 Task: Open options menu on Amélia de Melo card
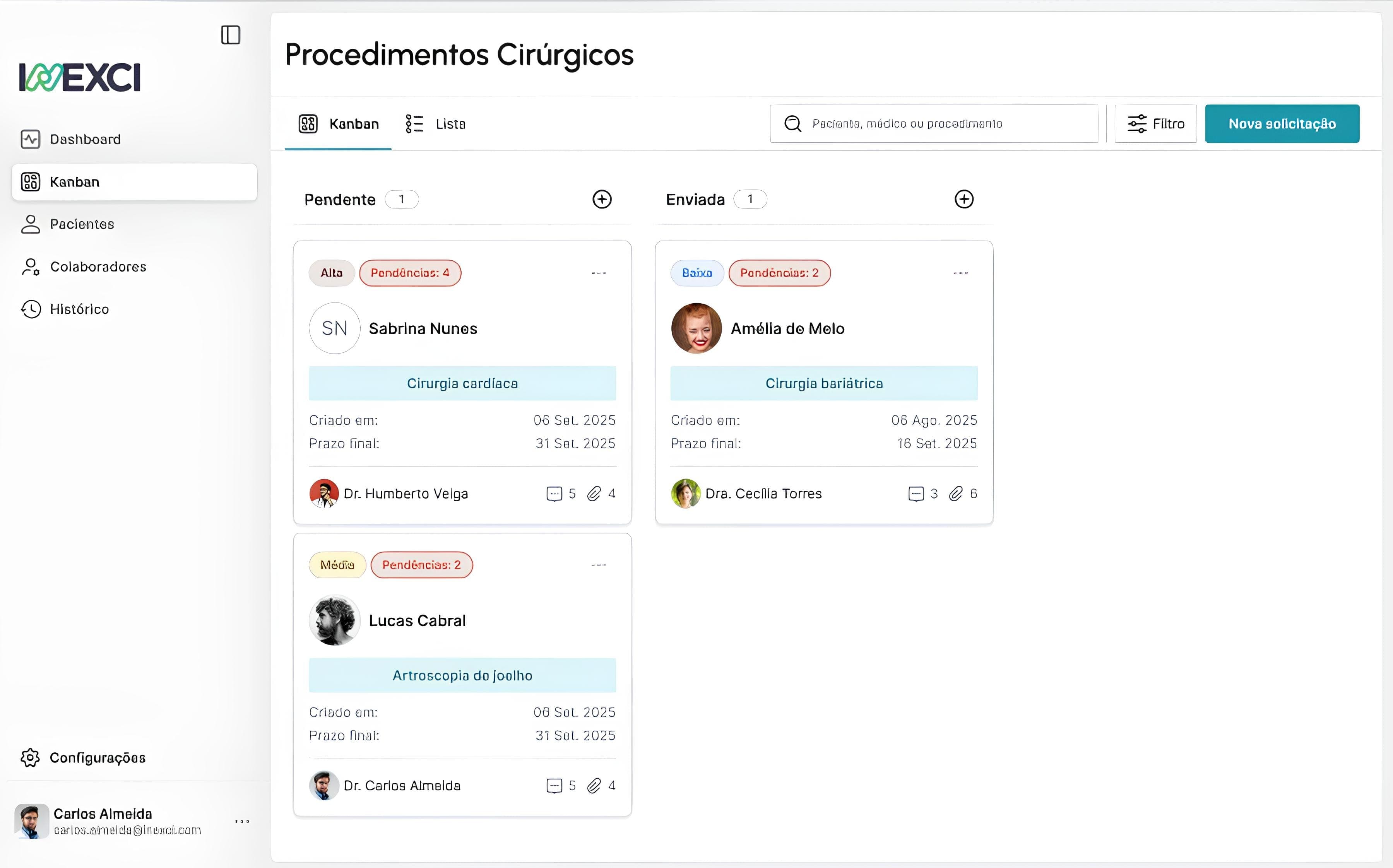[x=961, y=273]
